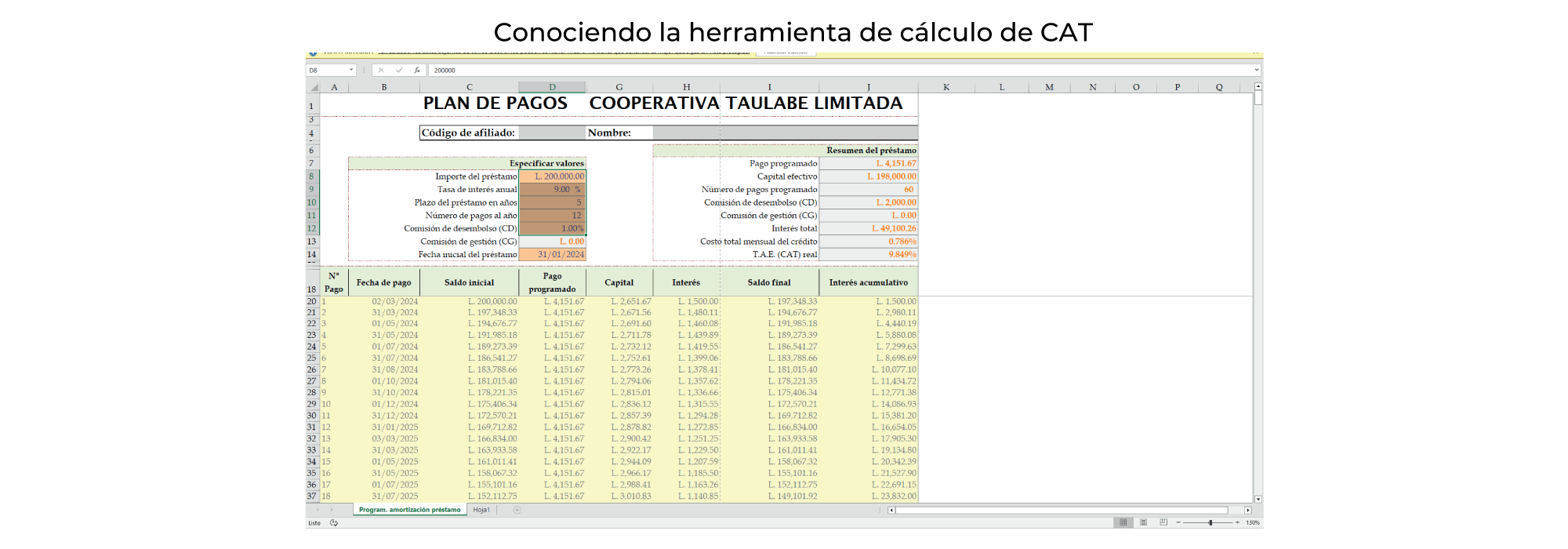Click the vertical scrollbar thumb

click(x=1258, y=98)
